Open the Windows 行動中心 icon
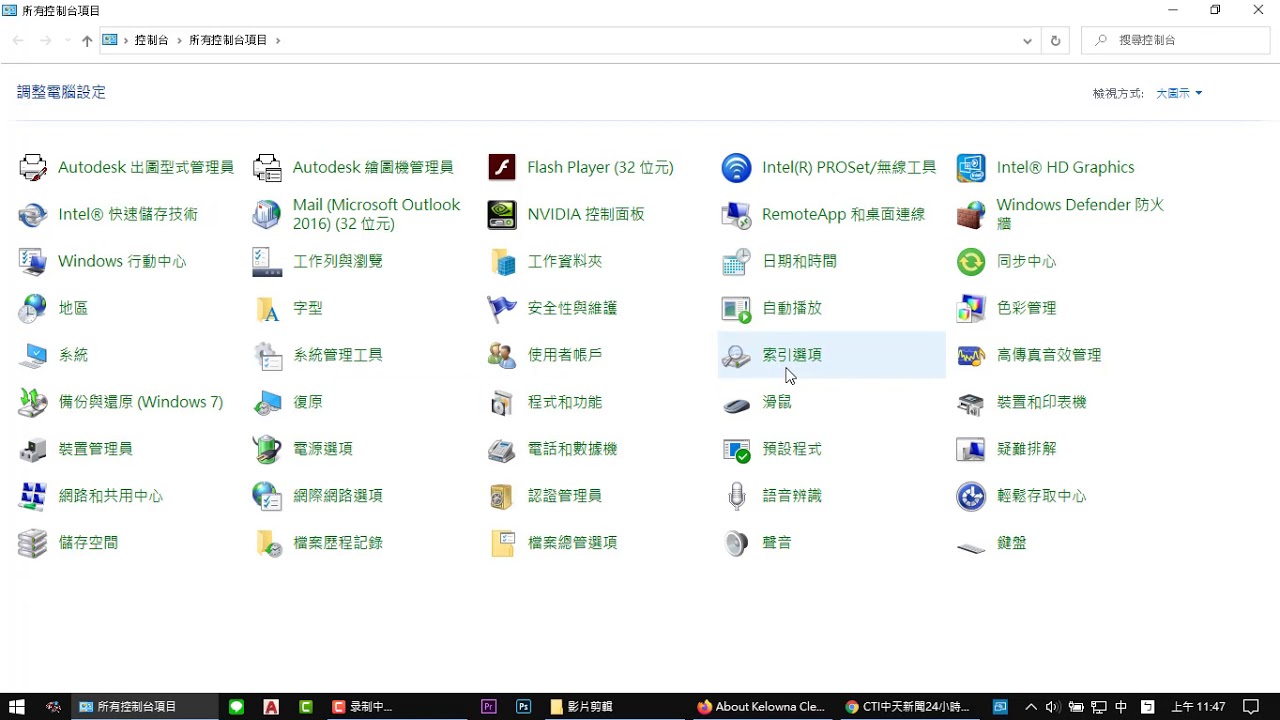The image size is (1280, 720). point(33,261)
